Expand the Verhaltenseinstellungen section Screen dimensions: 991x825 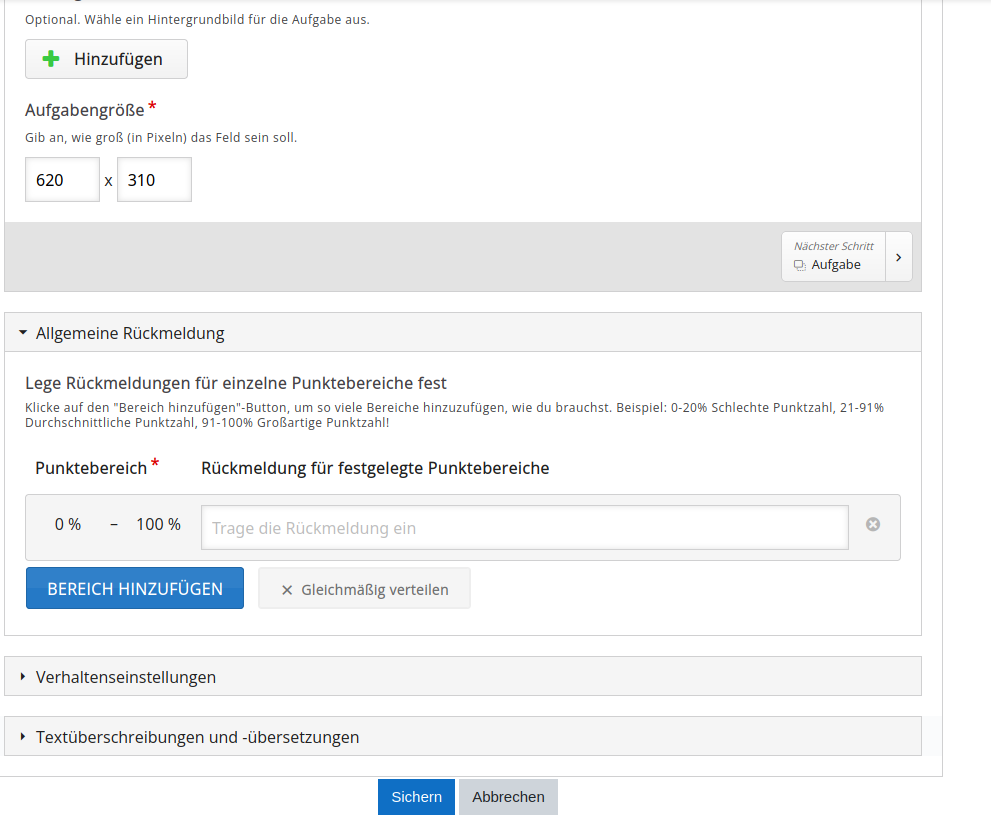(x=463, y=676)
